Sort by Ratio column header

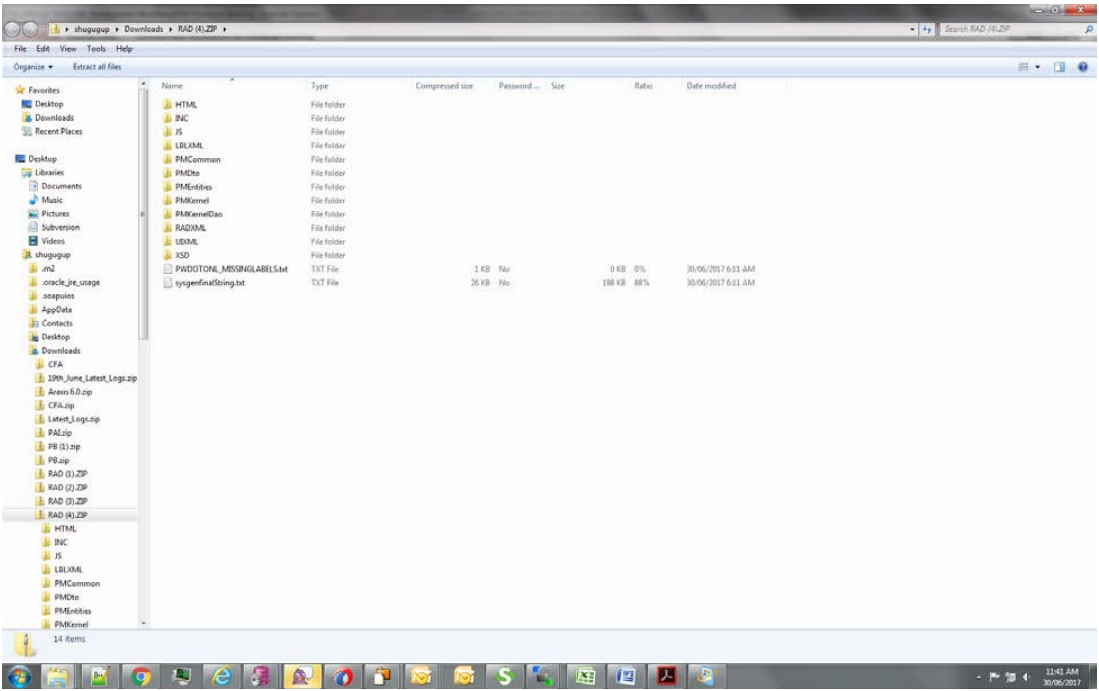[643, 86]
